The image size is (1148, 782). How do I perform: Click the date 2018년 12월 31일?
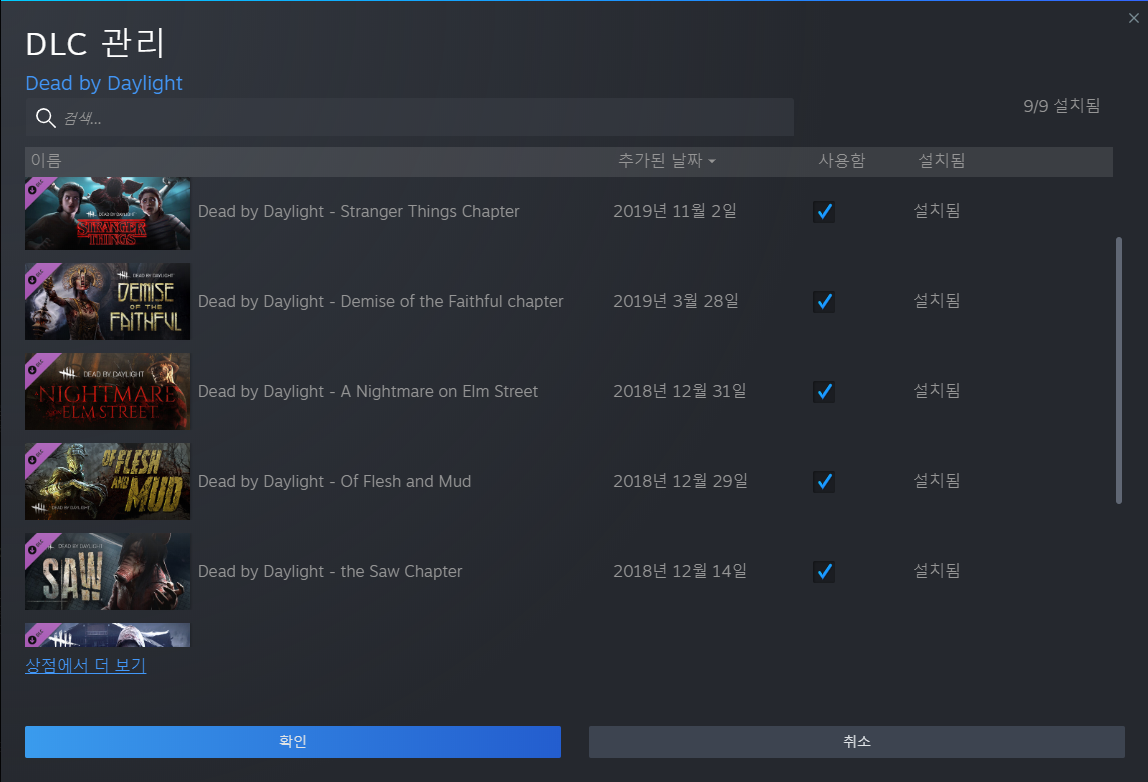click(680, 392)
